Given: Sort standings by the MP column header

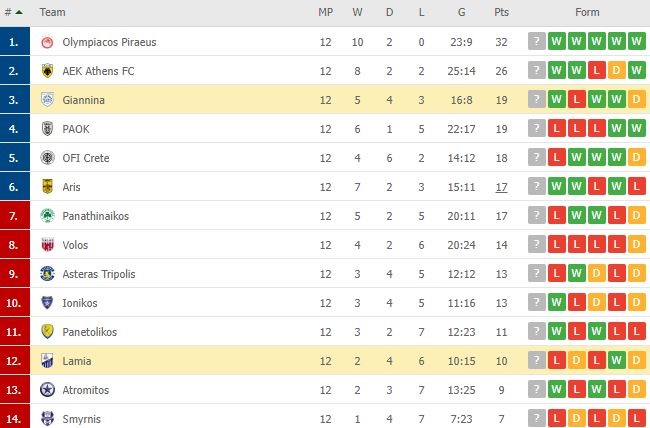Looking at the screenshot, I should pos(325,13).
